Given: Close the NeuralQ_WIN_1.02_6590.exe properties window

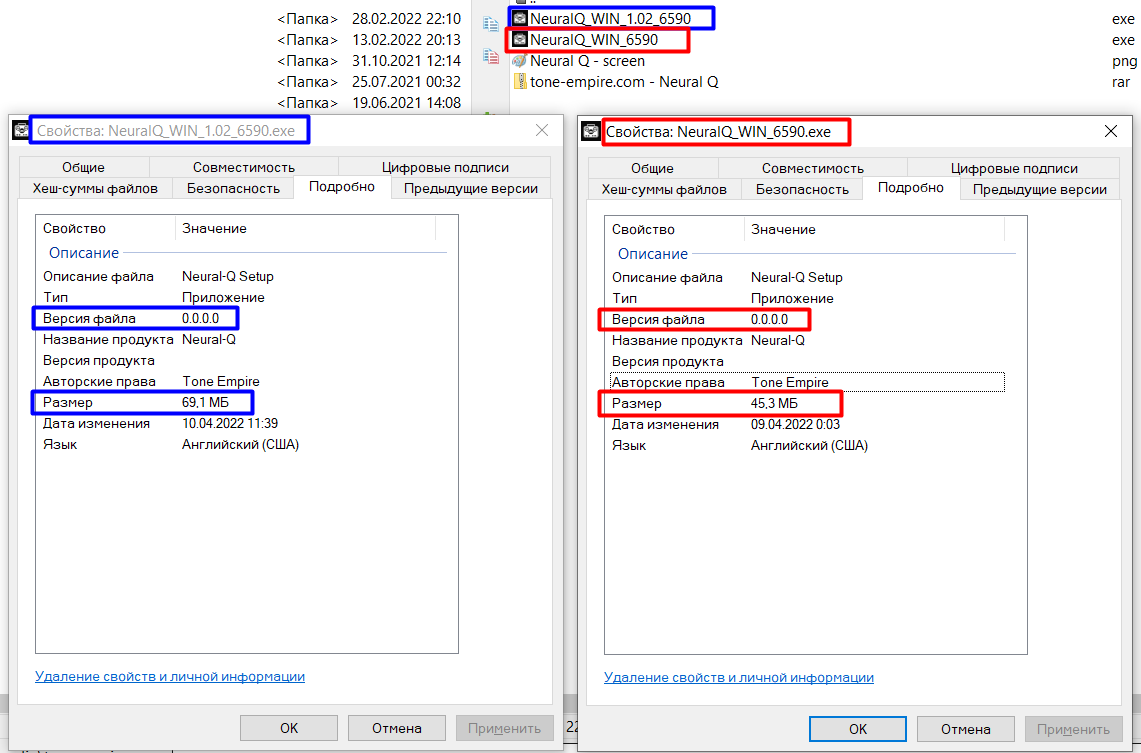Looking at the screenshot, I should [542, 130].
